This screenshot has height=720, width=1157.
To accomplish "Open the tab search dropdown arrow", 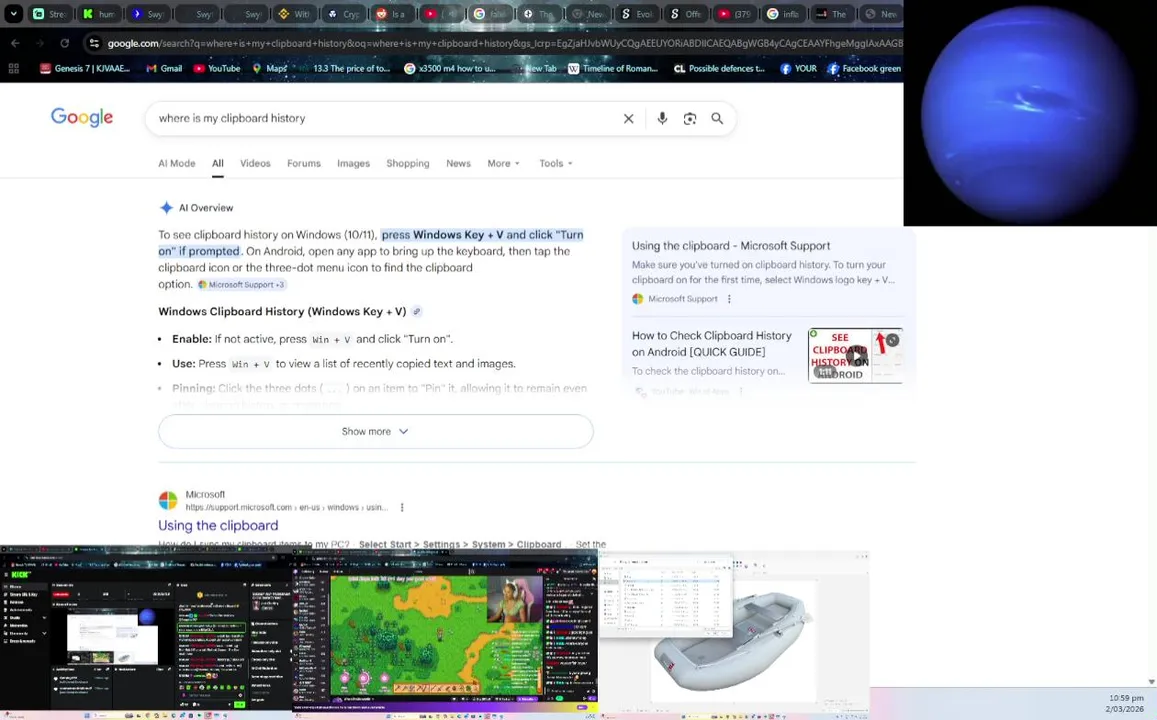I will coord(13,13).
